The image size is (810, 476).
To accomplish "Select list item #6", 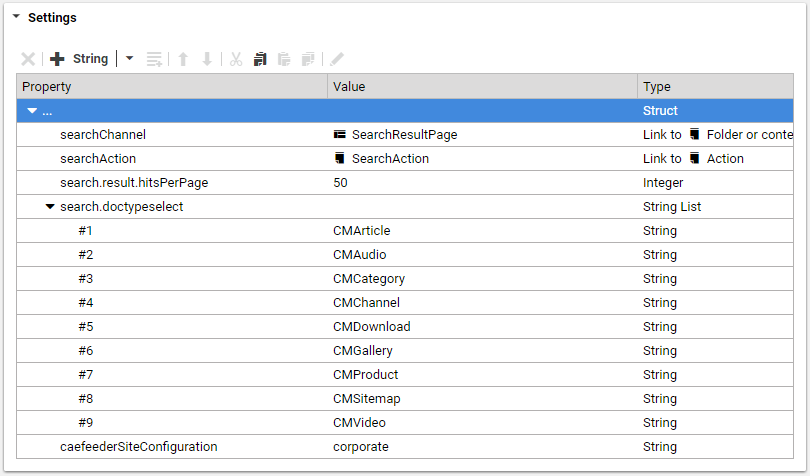I will point(86,351).
